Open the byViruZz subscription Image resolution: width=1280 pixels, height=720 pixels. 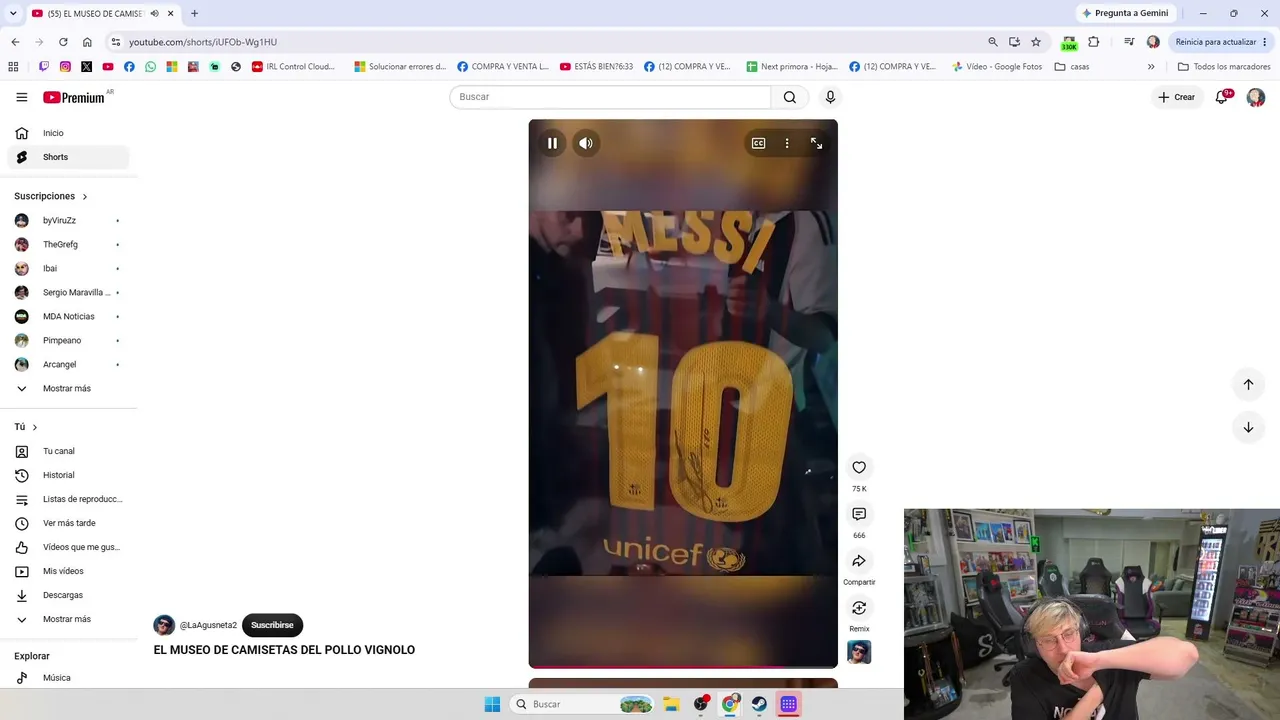pyautogui.click(x=70, y=220)
